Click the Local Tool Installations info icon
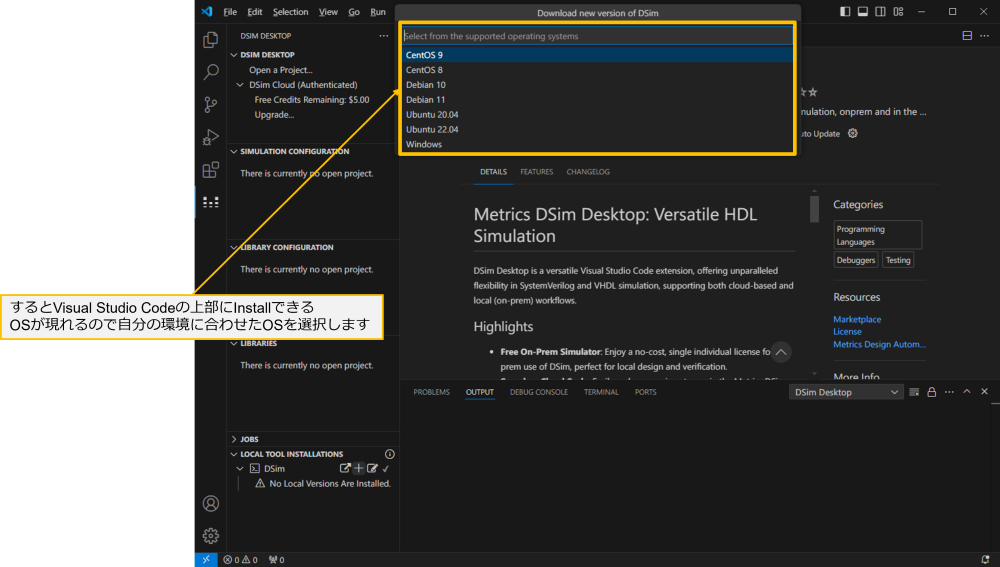Screen dimensions: 1000x567 (x=390, y=454)
